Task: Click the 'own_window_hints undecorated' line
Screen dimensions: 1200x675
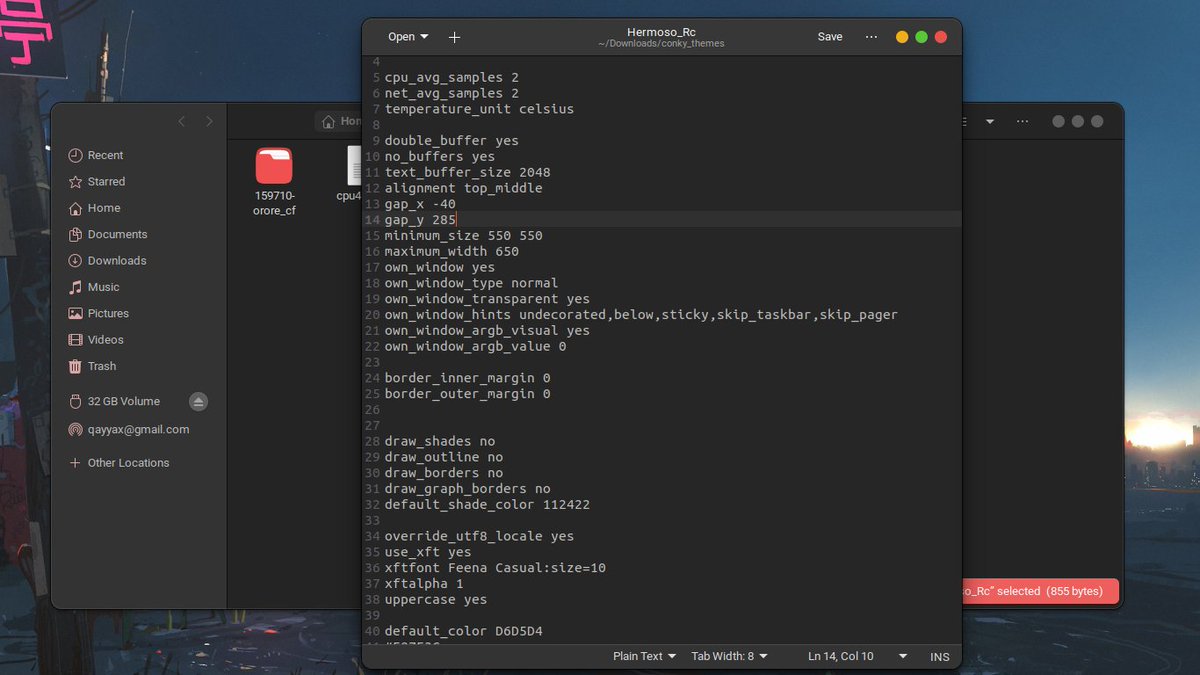Action: click(x=641, y=315)
